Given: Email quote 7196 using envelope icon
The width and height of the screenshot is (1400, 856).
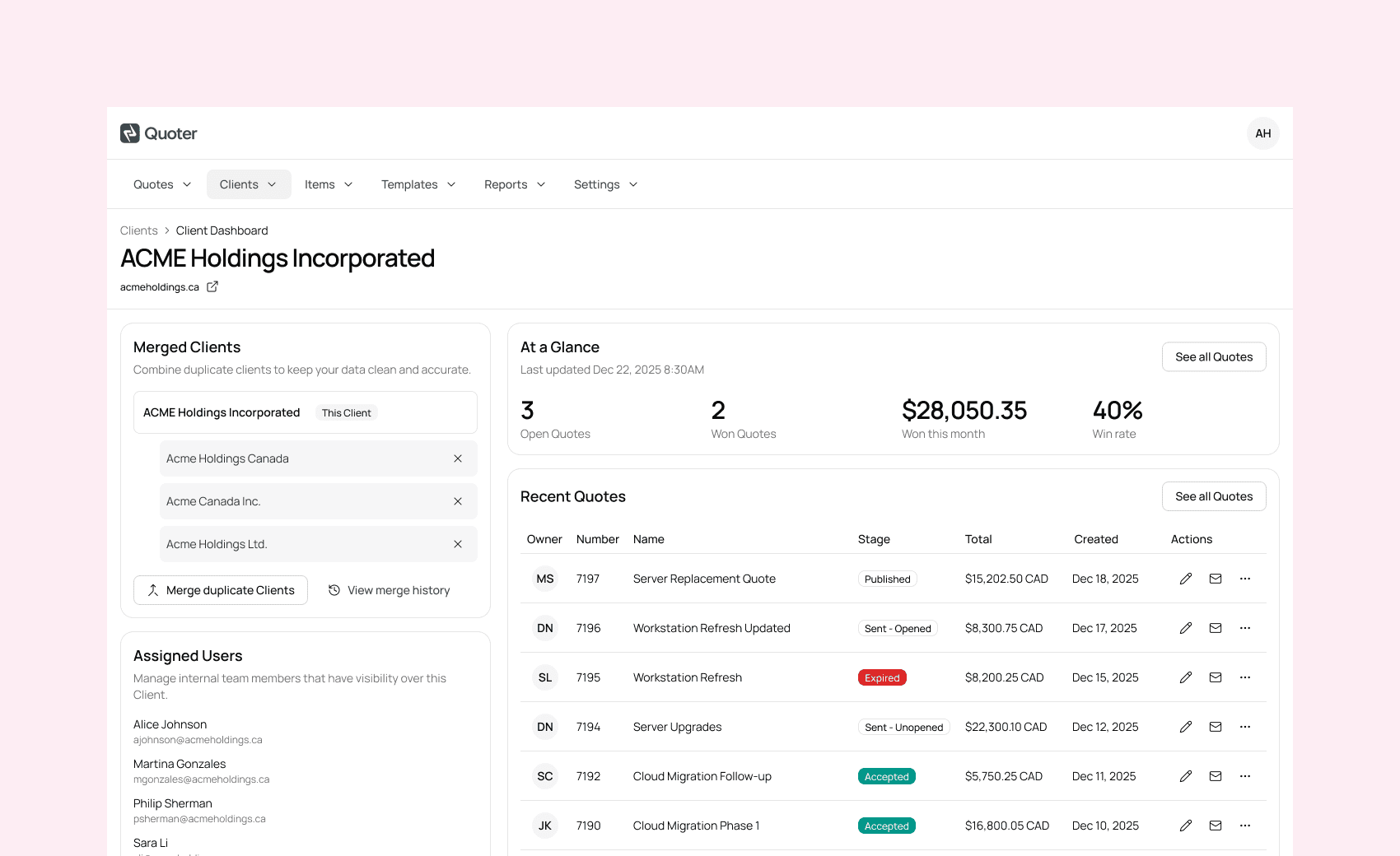Looking at the screenshot, I should (1216, 628).
